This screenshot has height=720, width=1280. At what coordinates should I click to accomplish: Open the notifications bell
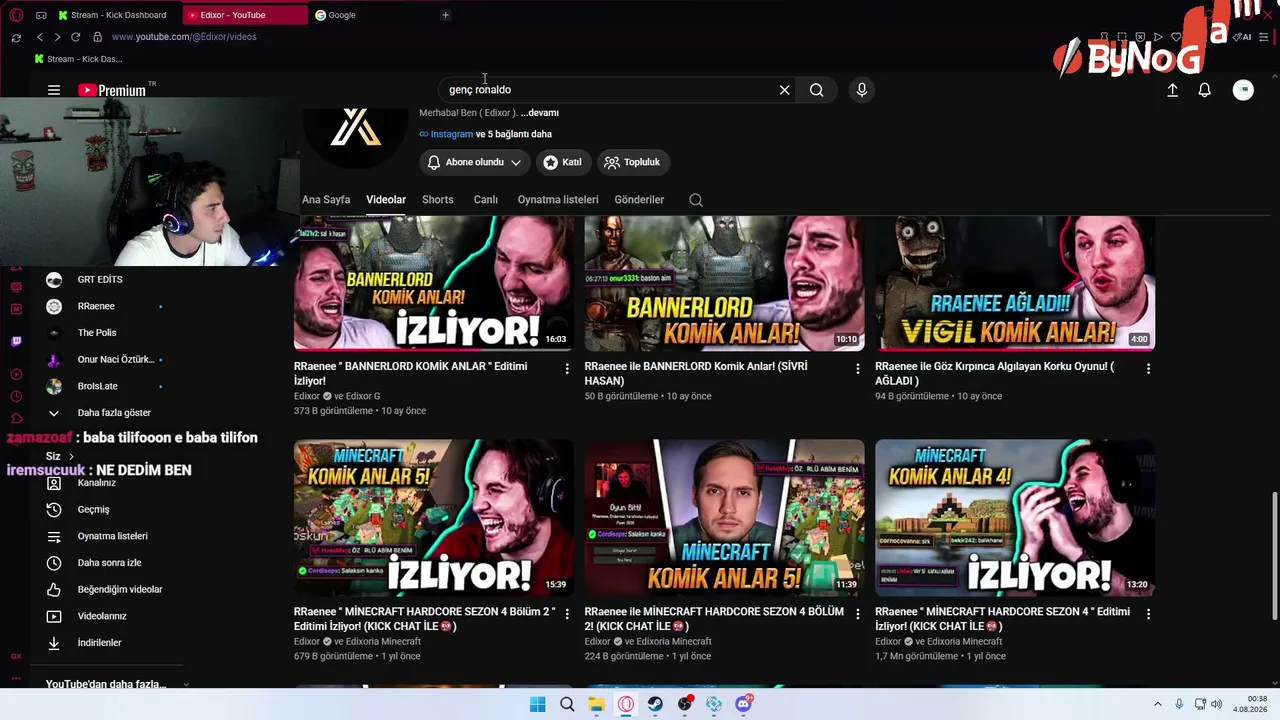click(x=1205, y=90)
